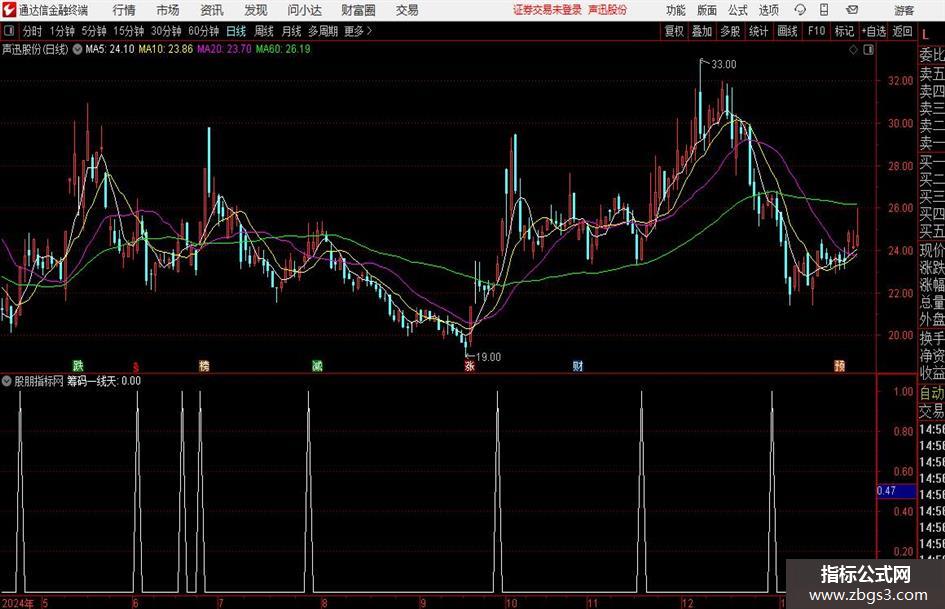Open the mobile phone icon
The height and width of the screenshot is (609, 945).
(x=824, y=10)
